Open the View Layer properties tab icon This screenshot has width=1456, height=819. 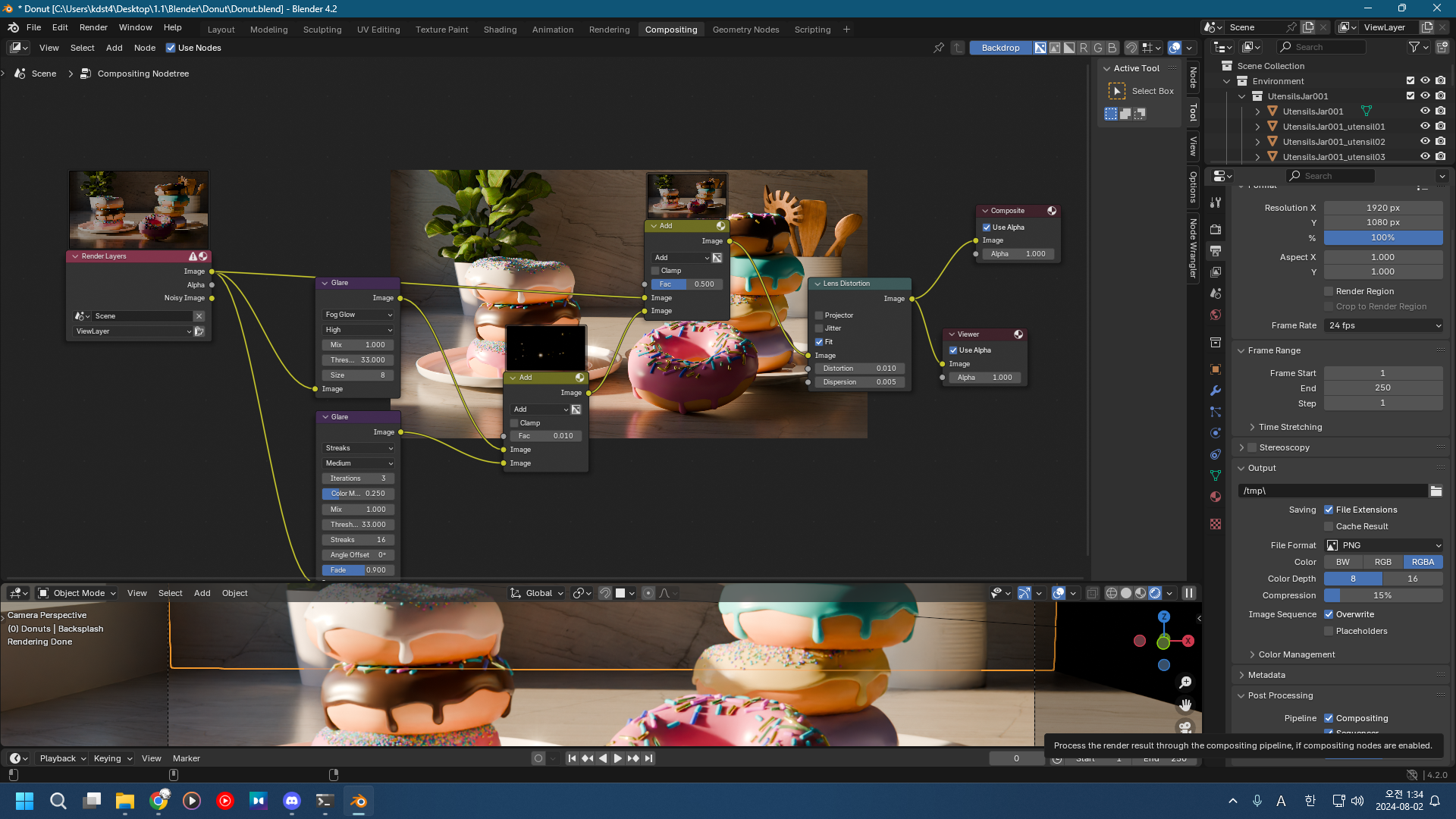(x=1216, y=271)
